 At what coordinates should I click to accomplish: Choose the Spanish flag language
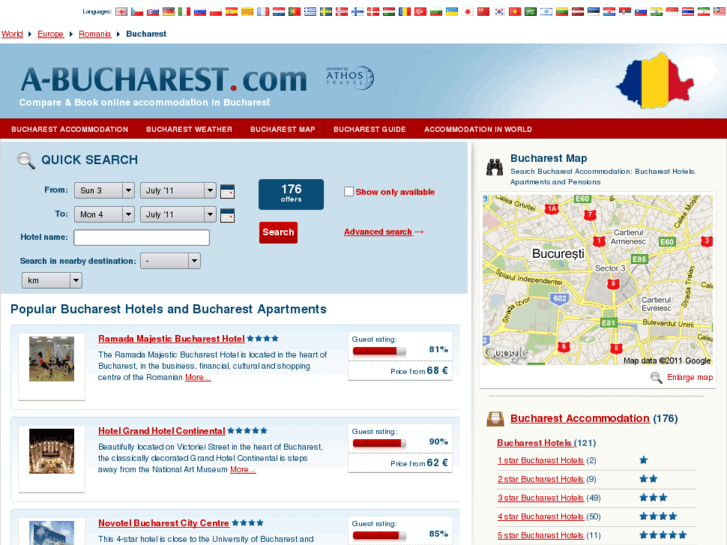232,12
